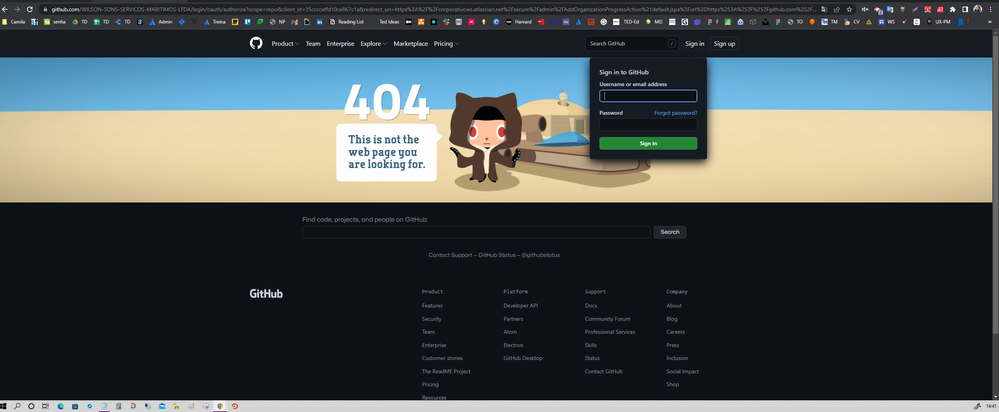Open Microsoft Edge from the taskbar
The width and height of the screenshot is (999, 412).
(x=61, y=406)
